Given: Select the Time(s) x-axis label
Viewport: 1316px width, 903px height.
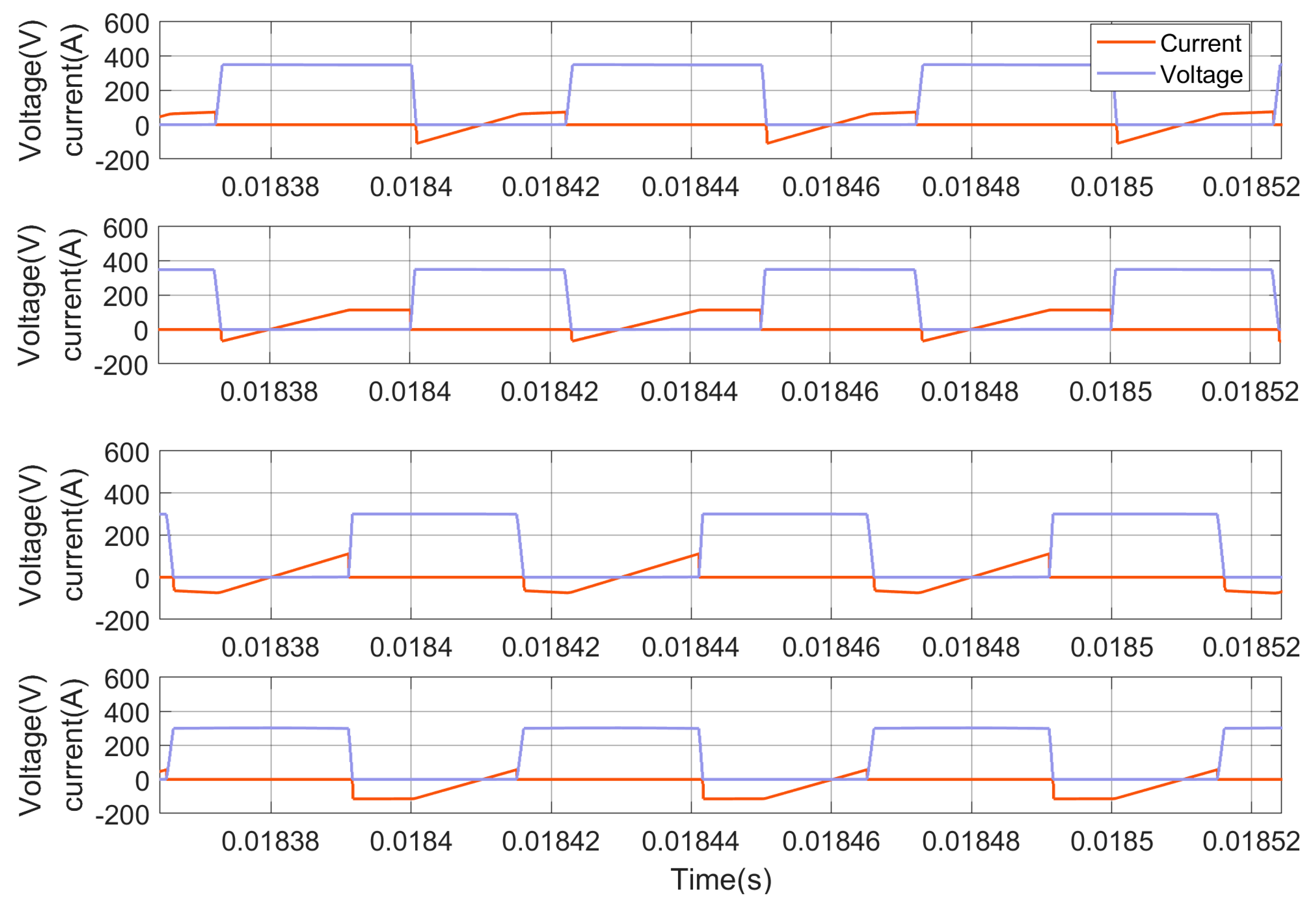Looking at the screenshot, I should [721, 879].
